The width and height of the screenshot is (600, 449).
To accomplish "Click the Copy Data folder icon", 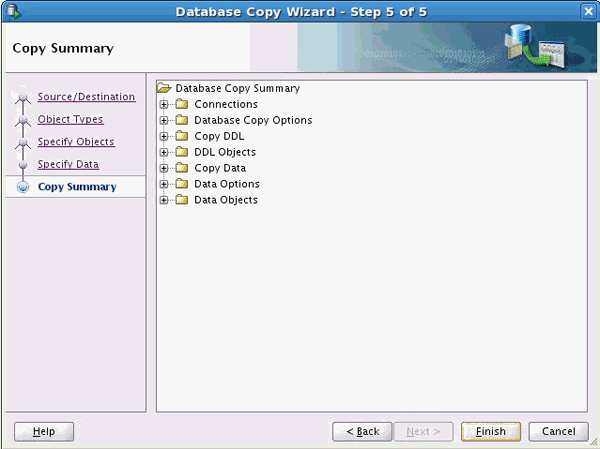I will click(x=181, y=168).
